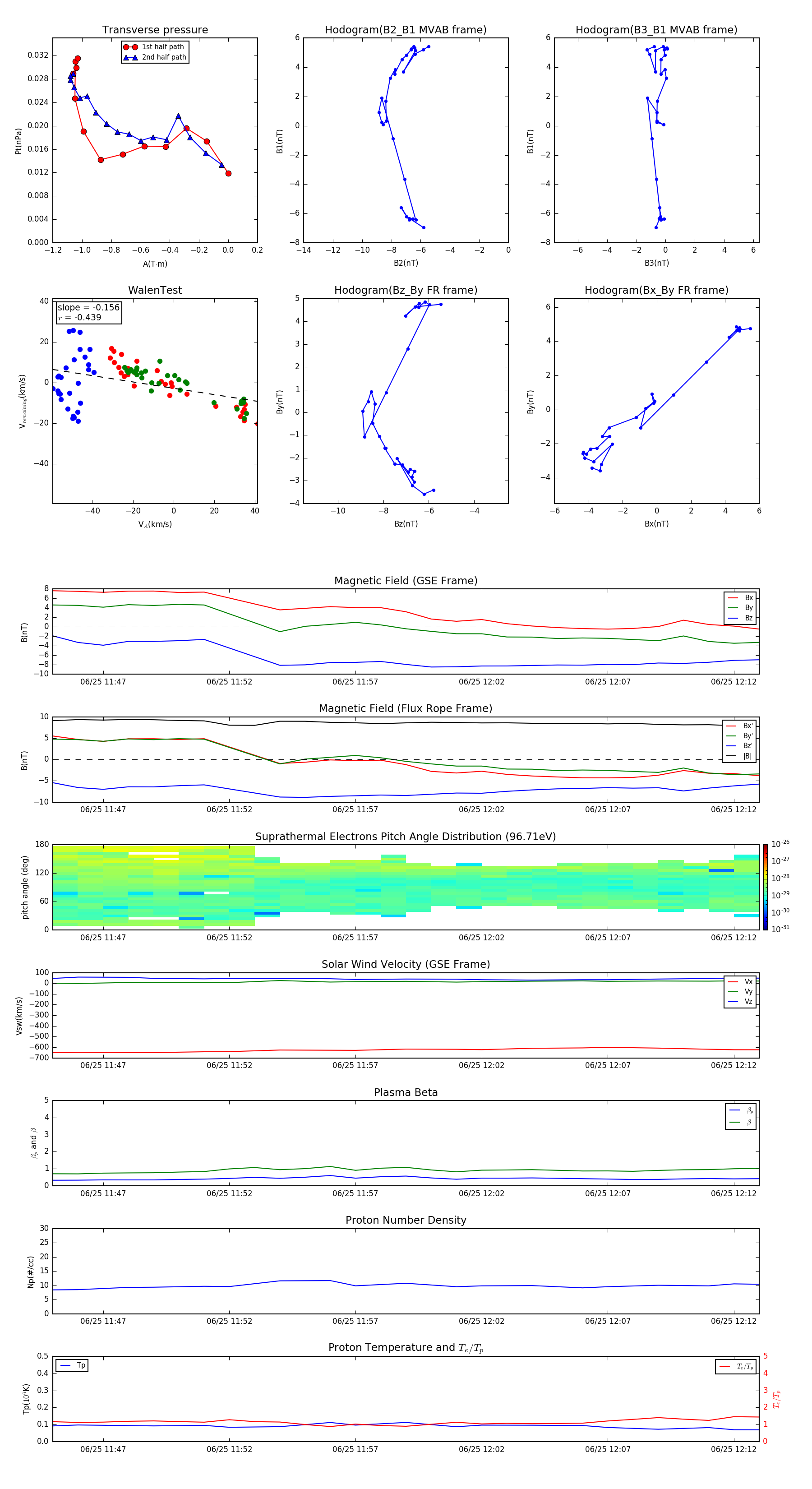Click the B2(nT) axis label
The height and width of the screenshot is (1489, 812).
pyautogui.click(x=406, y=263)
